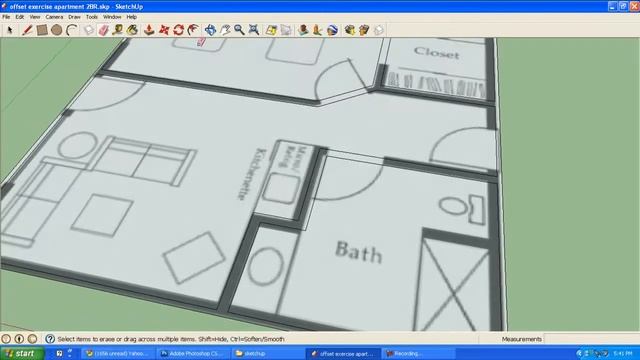
Task: Open the Camera menu
Action: click(x=54, y=17)
